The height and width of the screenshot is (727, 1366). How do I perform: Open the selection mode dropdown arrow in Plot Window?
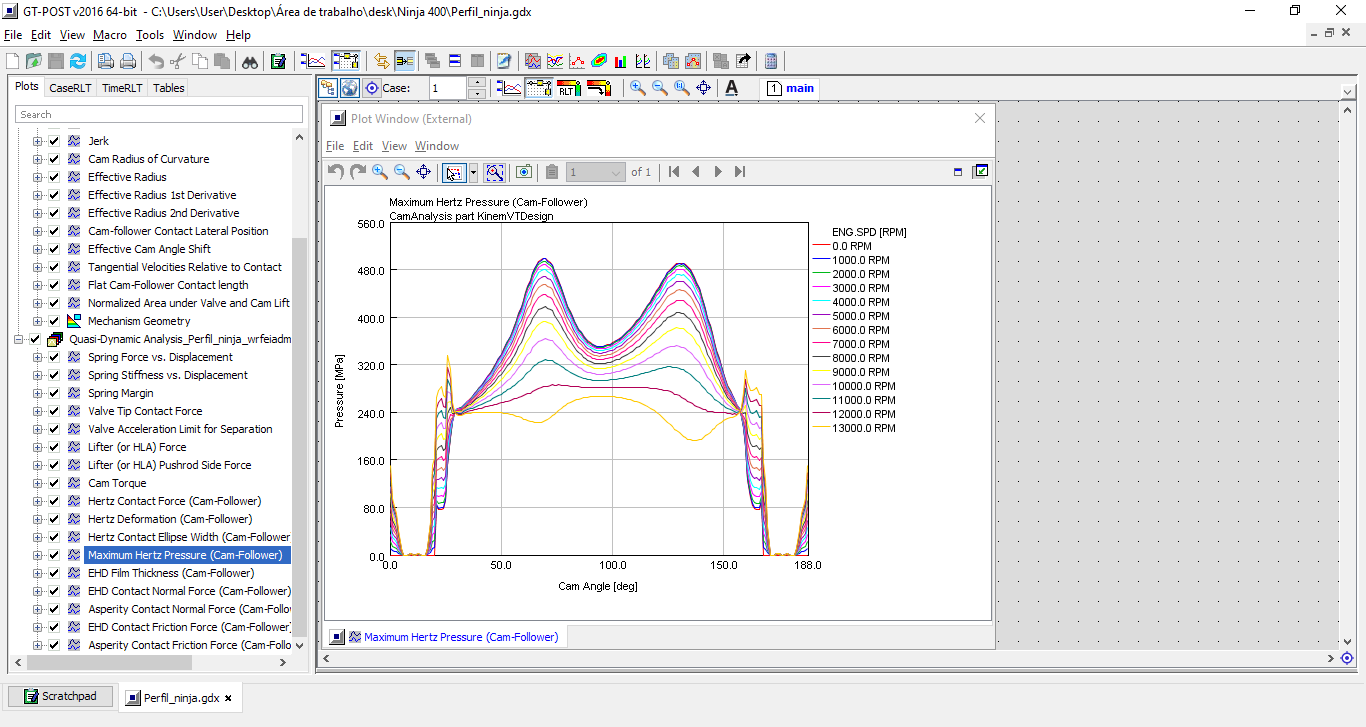tap(473, 172)
